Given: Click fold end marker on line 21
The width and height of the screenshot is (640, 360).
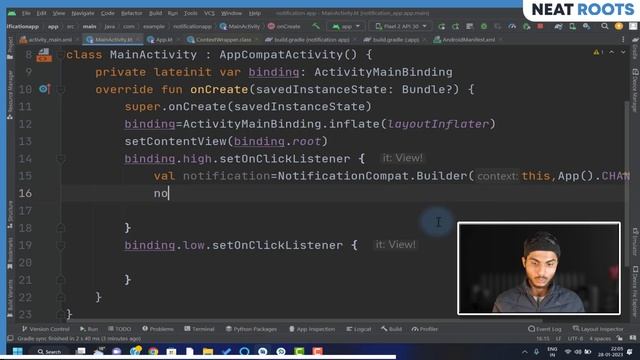Looking at the screenshot, I should 61,280.
